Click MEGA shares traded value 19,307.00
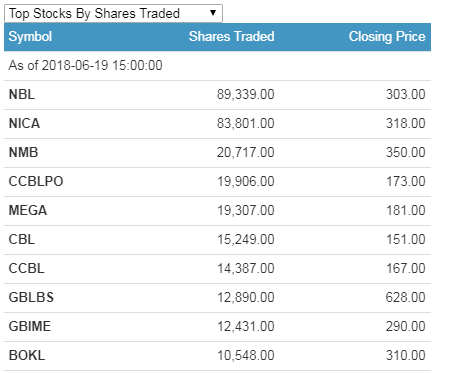Image resolution: width=449 pixels, height=373 pixels. point(246,210)
